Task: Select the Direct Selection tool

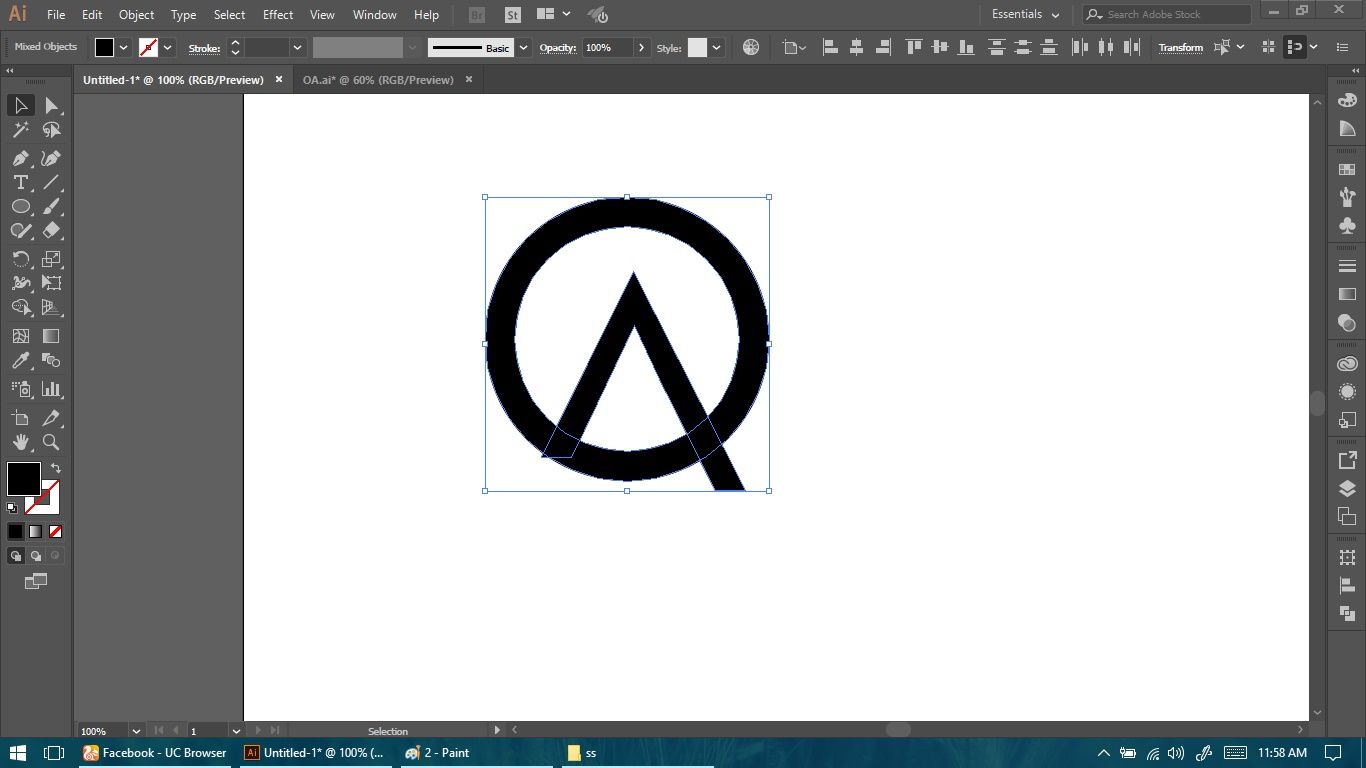Action: coord(51,106)
